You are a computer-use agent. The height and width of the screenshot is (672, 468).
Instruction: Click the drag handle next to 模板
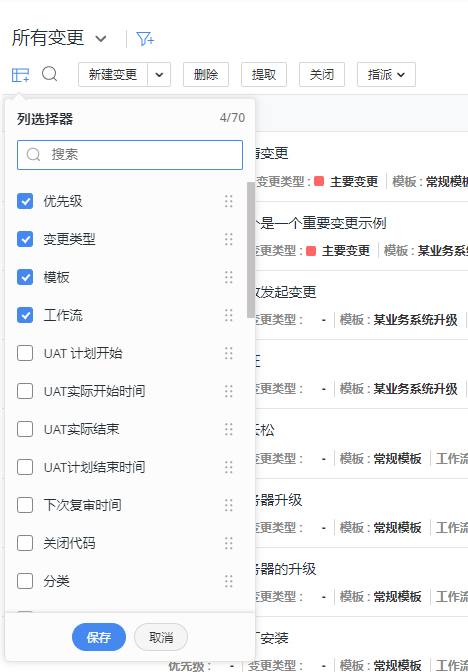229,277
